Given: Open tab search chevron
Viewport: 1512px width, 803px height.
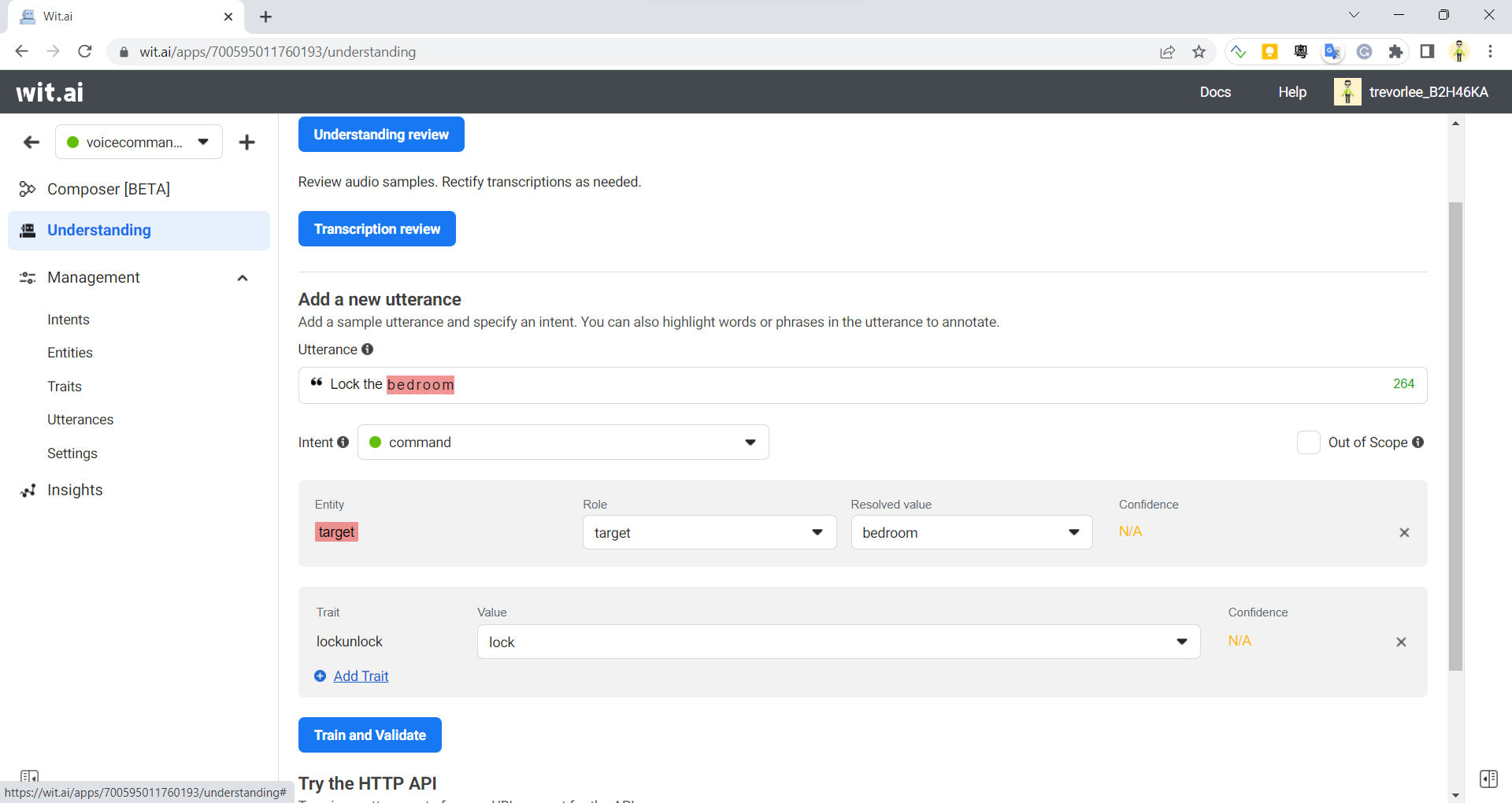Looking at the screenshot, I should [1354, 15].
